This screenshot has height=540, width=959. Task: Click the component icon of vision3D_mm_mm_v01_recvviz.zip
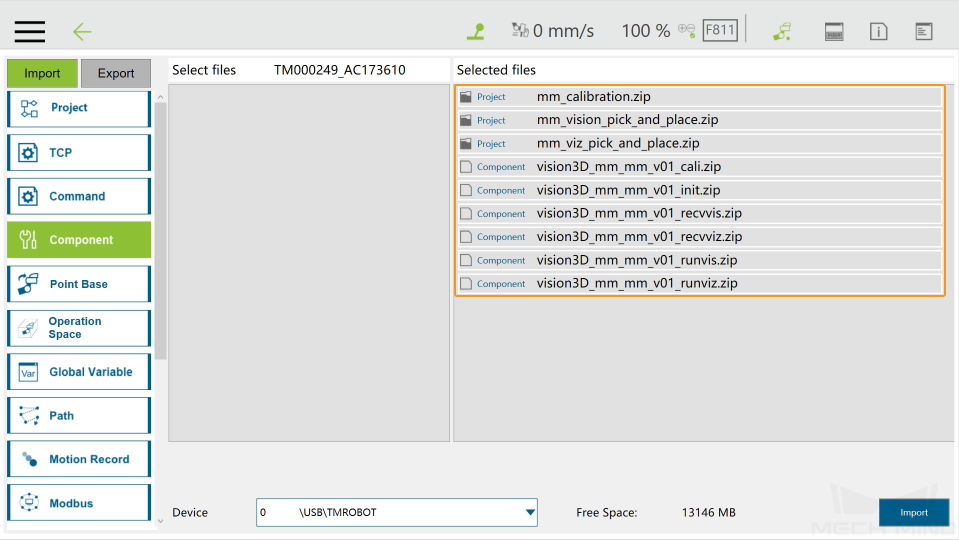point(466,237)
